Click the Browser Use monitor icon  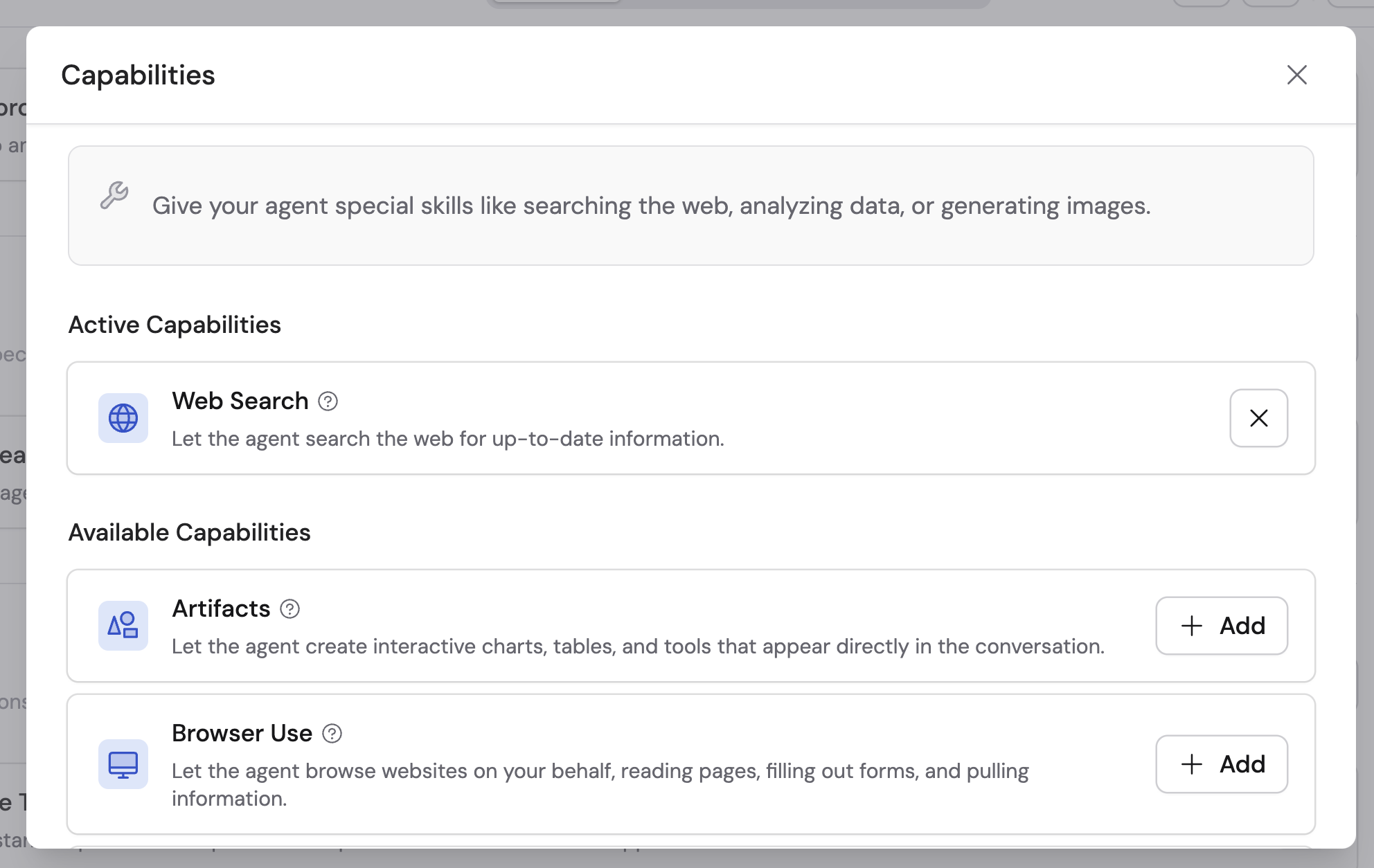coord(122,764)
